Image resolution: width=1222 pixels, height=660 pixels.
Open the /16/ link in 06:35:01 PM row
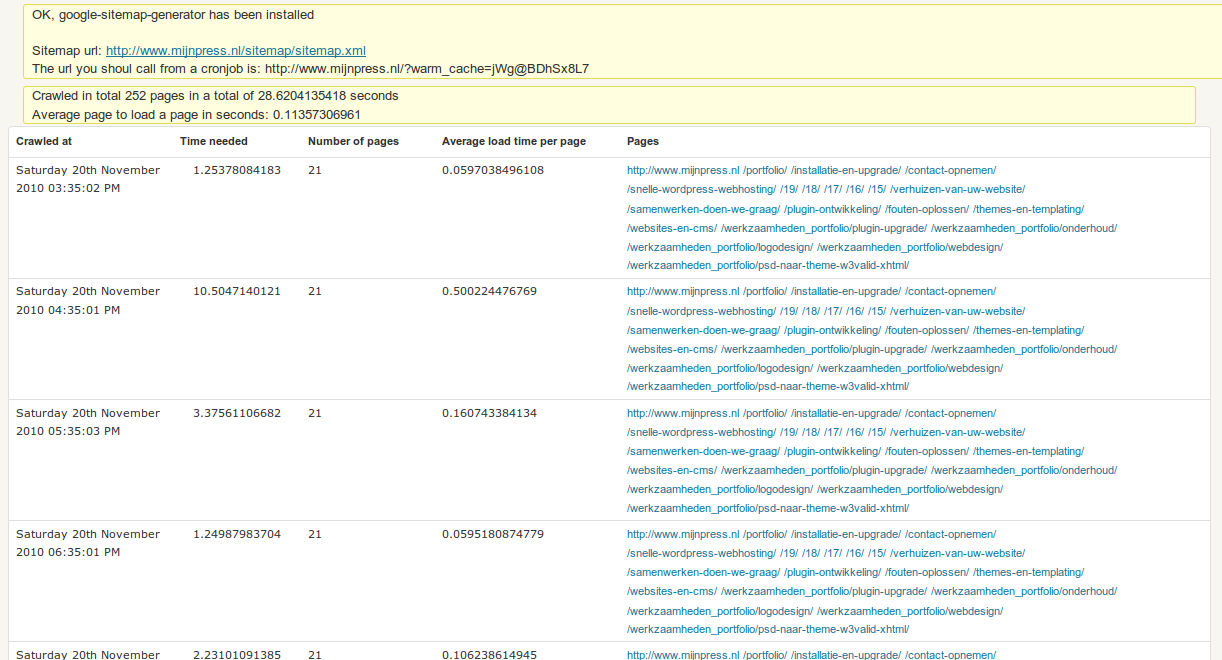tap(855, 553)
